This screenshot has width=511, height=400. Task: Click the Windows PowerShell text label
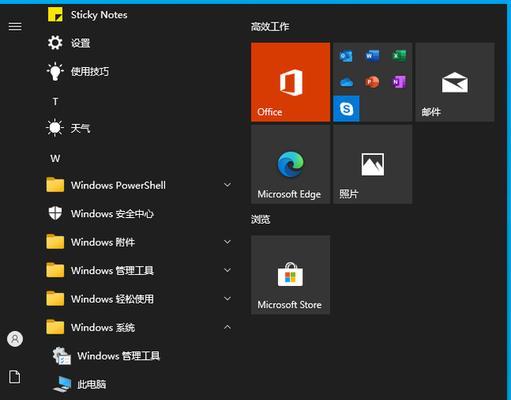coord(118,185)
